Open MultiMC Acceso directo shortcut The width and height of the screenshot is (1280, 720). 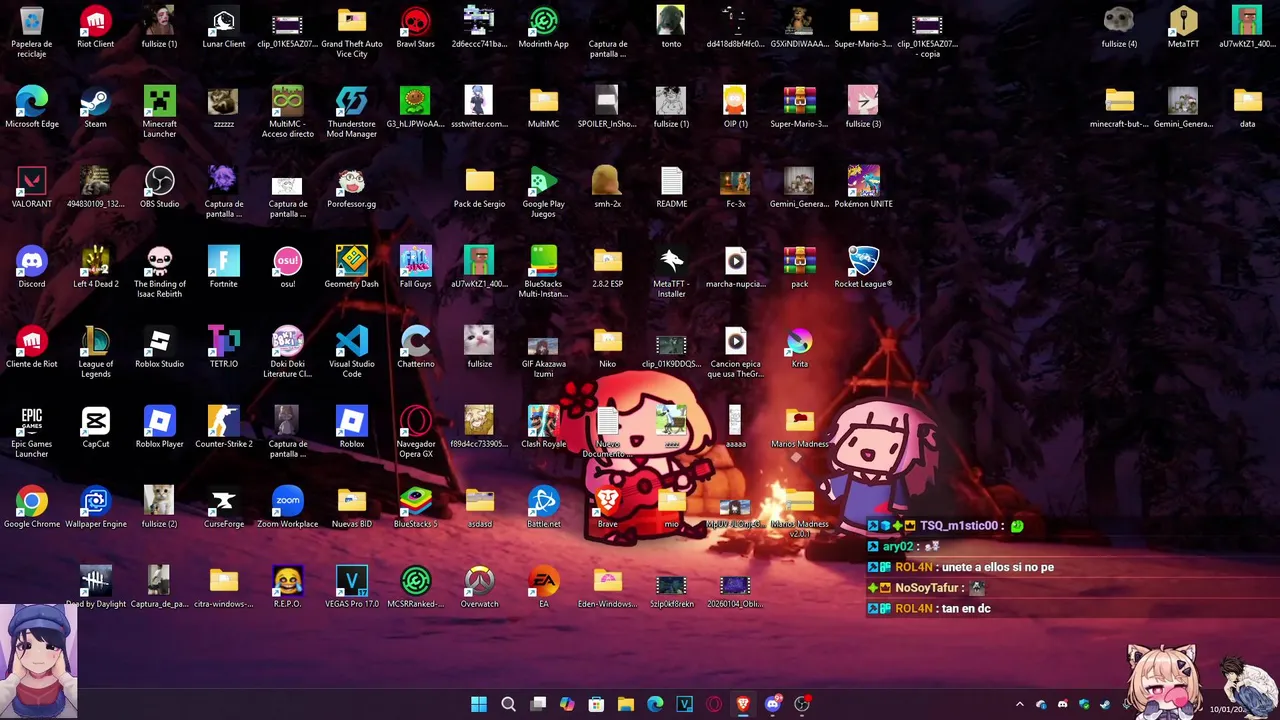pyautogui.click(x=288, y=112)
